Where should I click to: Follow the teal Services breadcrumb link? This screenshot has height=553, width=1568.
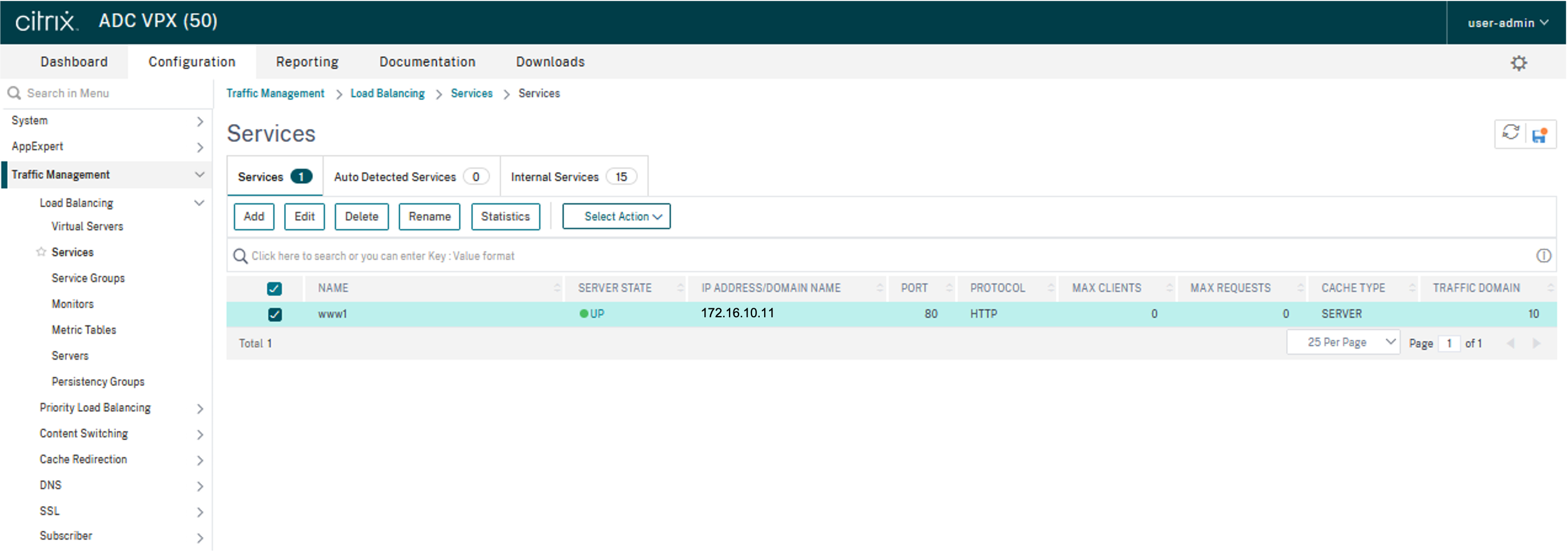(x=471, y=94)
